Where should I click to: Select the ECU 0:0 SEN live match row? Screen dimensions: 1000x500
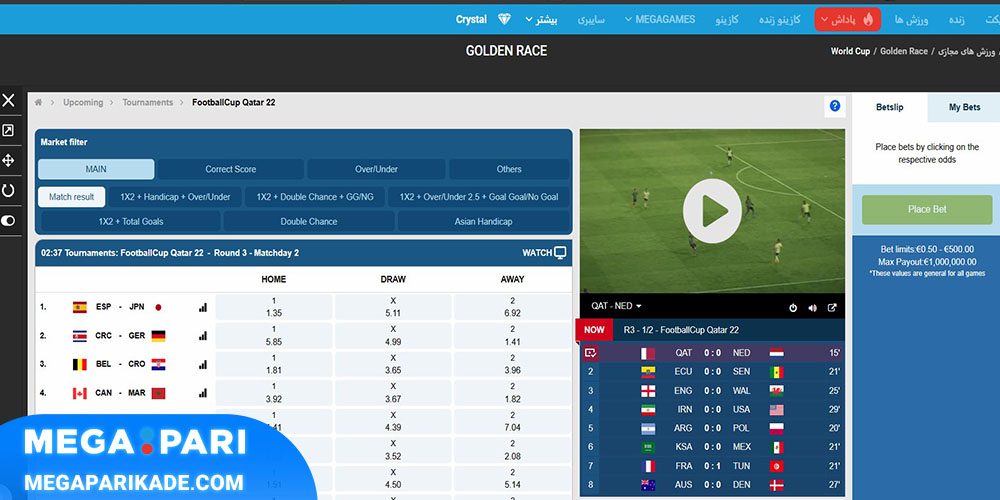pyautogui.click(x=713, y=371)
